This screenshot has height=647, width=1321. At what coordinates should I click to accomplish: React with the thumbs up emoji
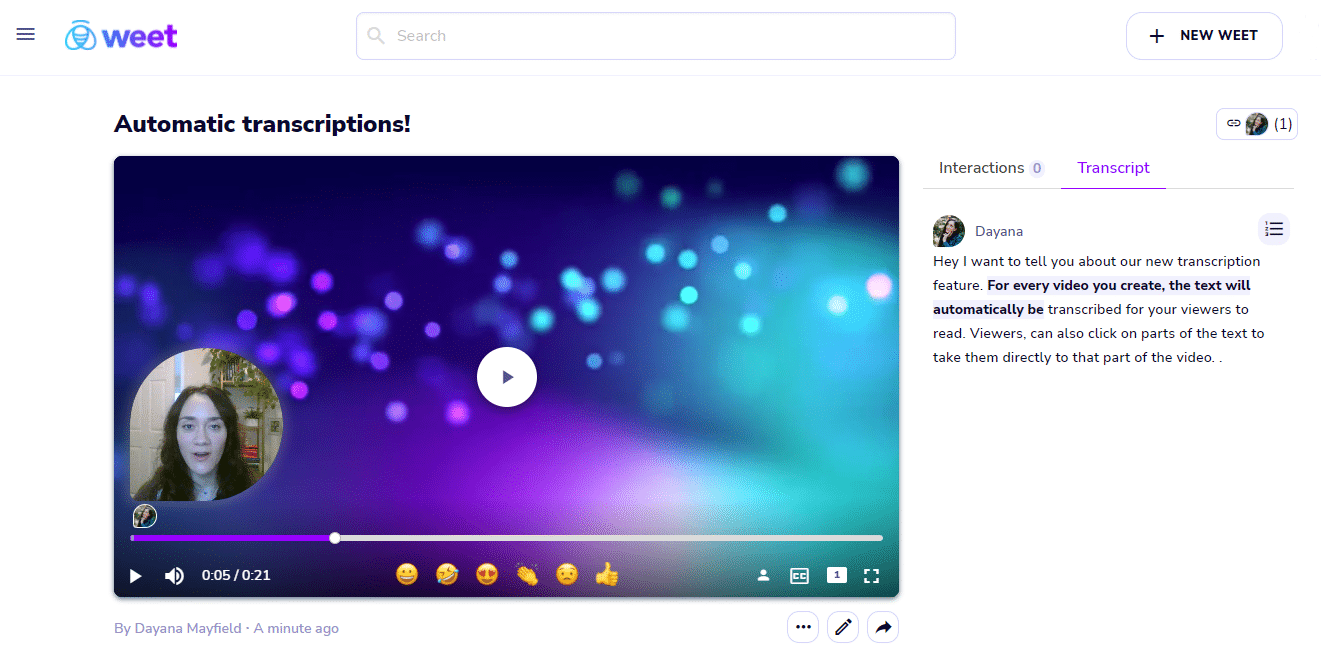607,575
